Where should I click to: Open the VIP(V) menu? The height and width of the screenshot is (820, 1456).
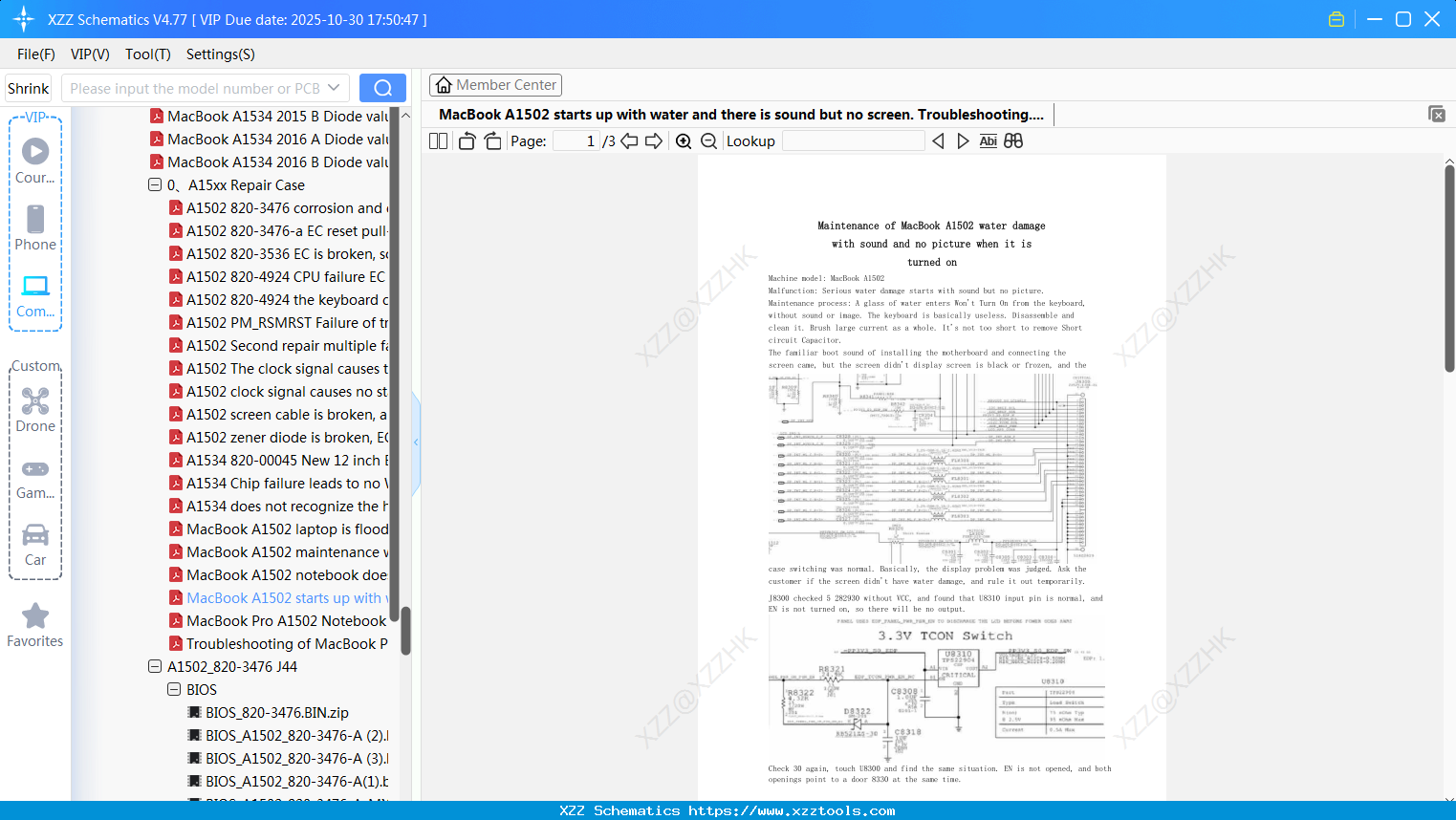coord(90,54)
